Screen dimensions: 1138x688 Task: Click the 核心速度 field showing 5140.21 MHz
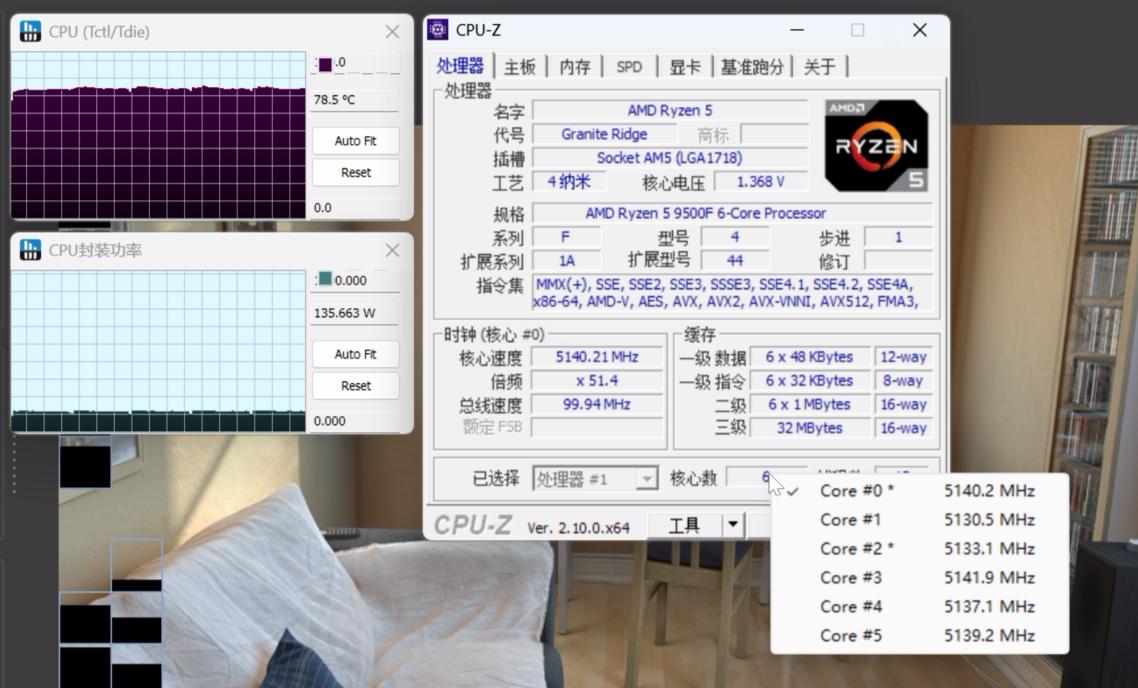click(597, 356)
